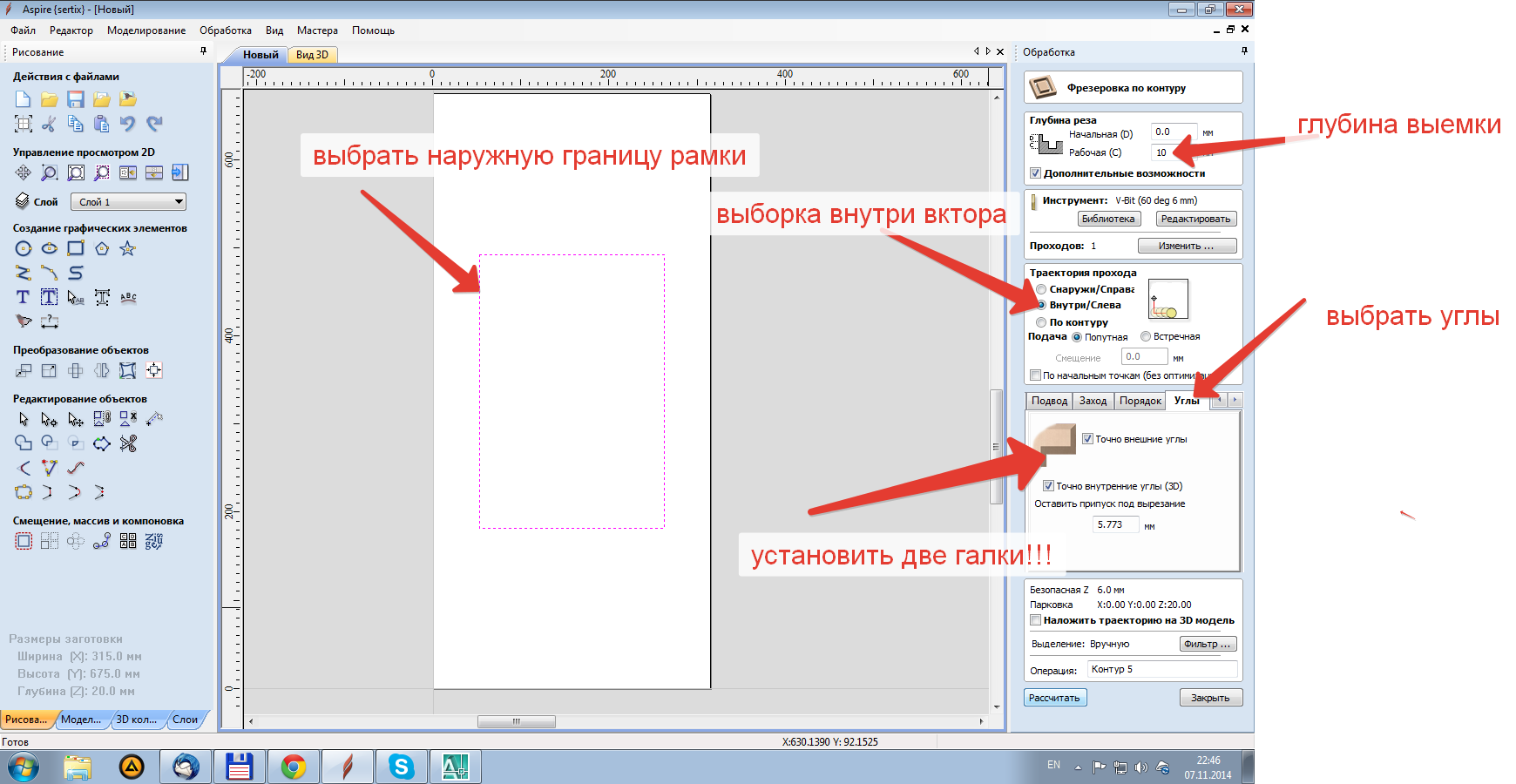Redo with the redo arrow icon
Image resolution: width=1516 pixels, height=784 pixels.
[154, 124]
